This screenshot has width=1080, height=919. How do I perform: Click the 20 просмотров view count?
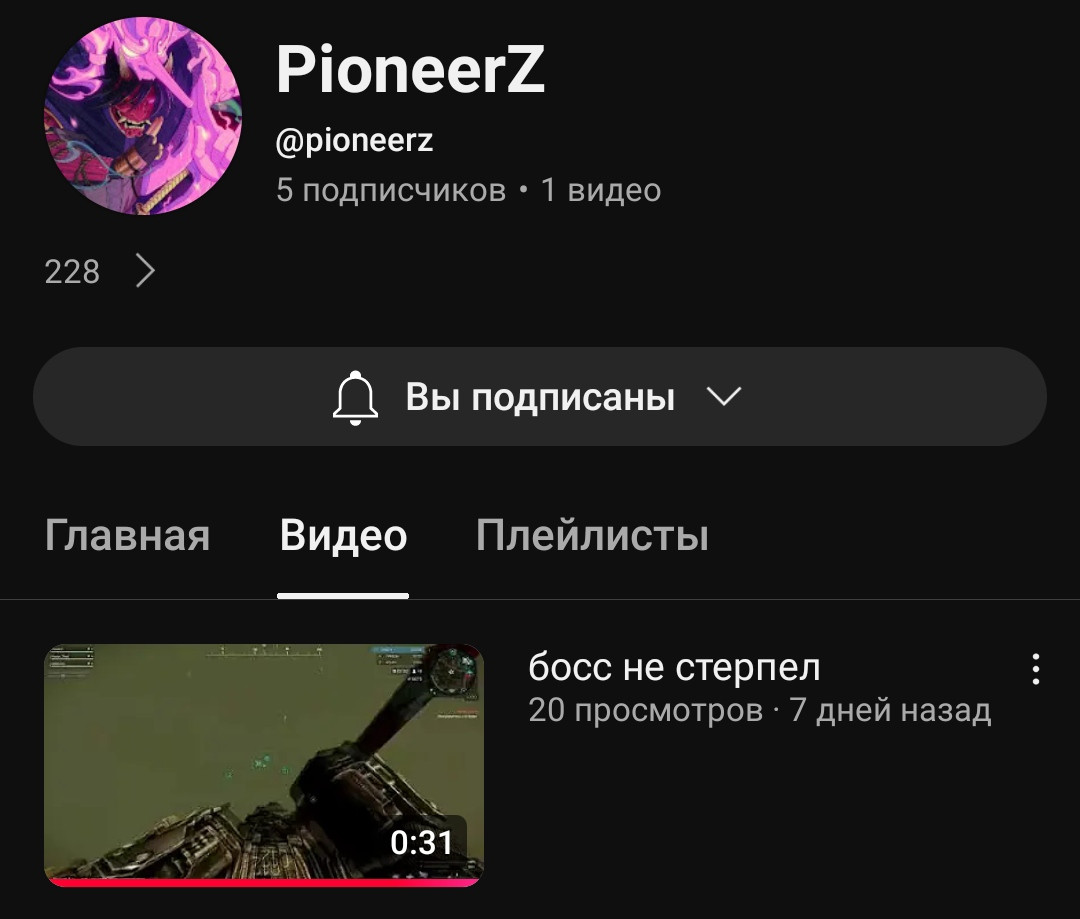click(645, 710)
